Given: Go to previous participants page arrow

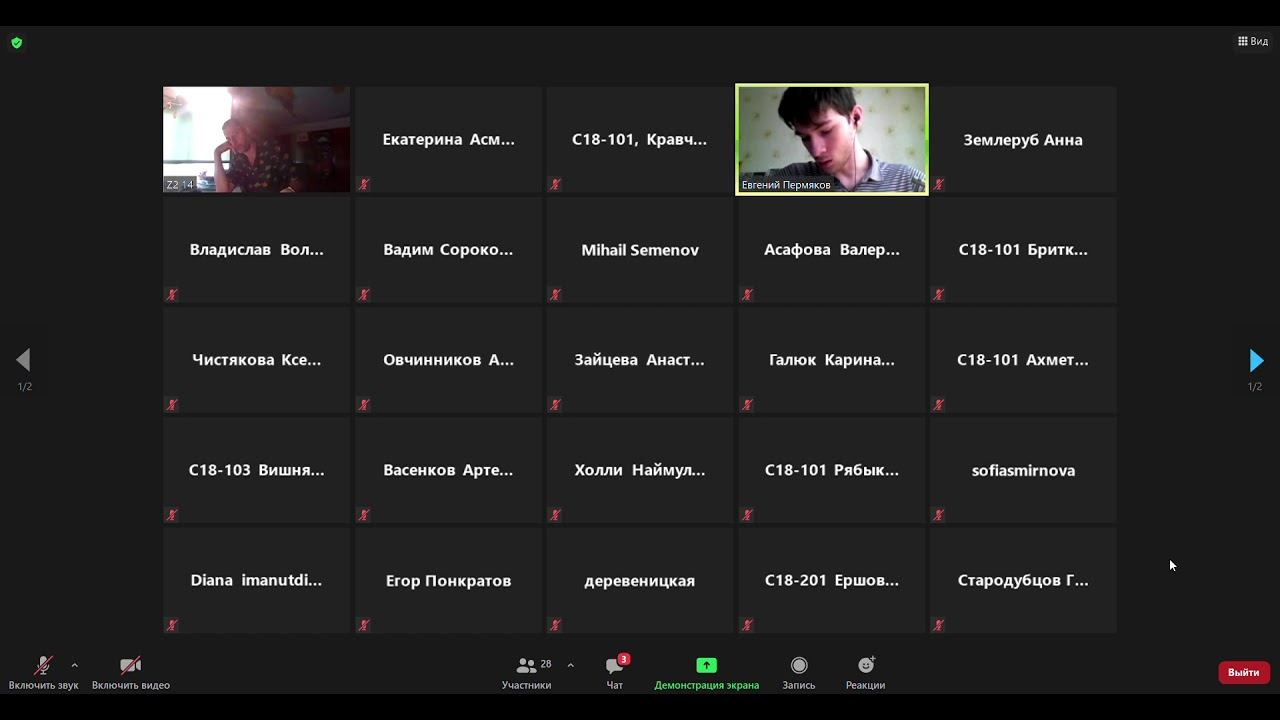Looking at the screenshot, I should point(23,360).
